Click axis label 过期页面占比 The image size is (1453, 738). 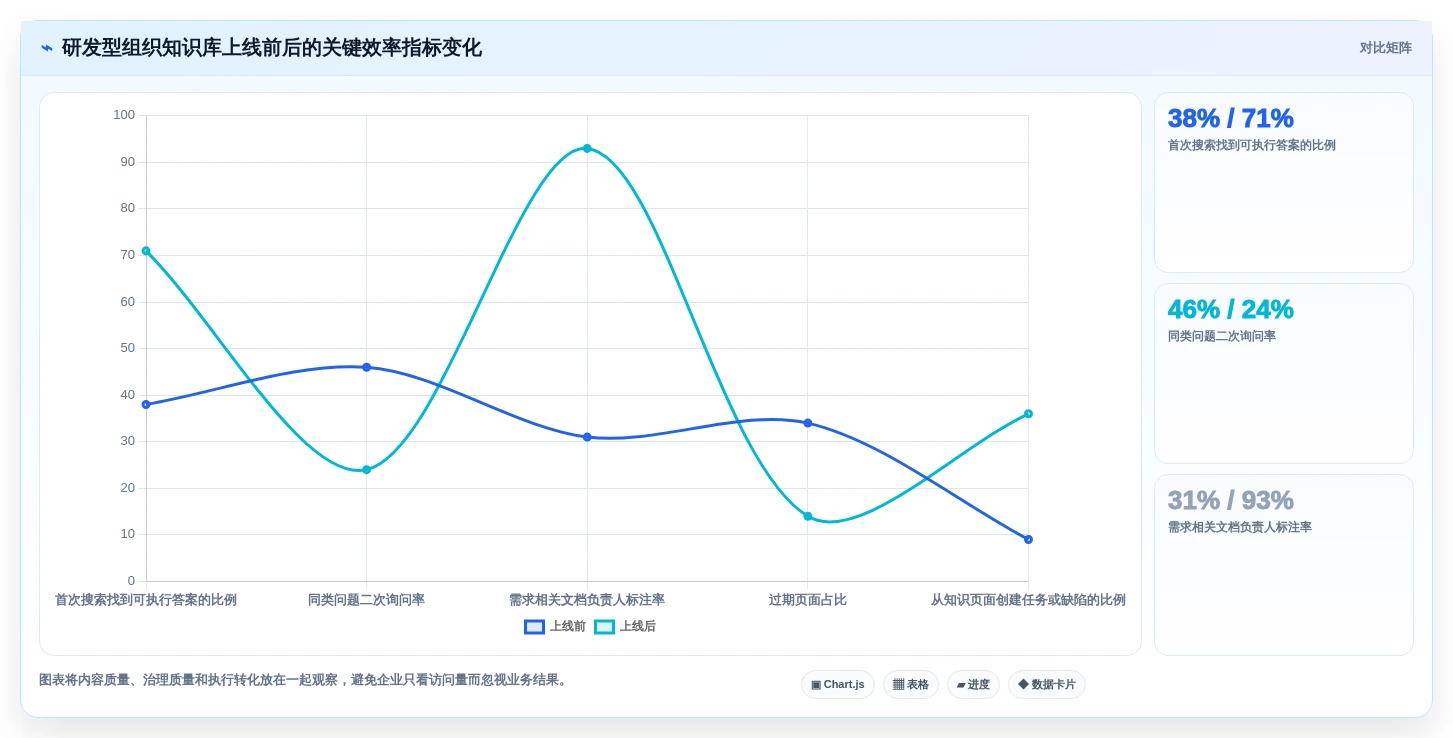coord(808,600)
